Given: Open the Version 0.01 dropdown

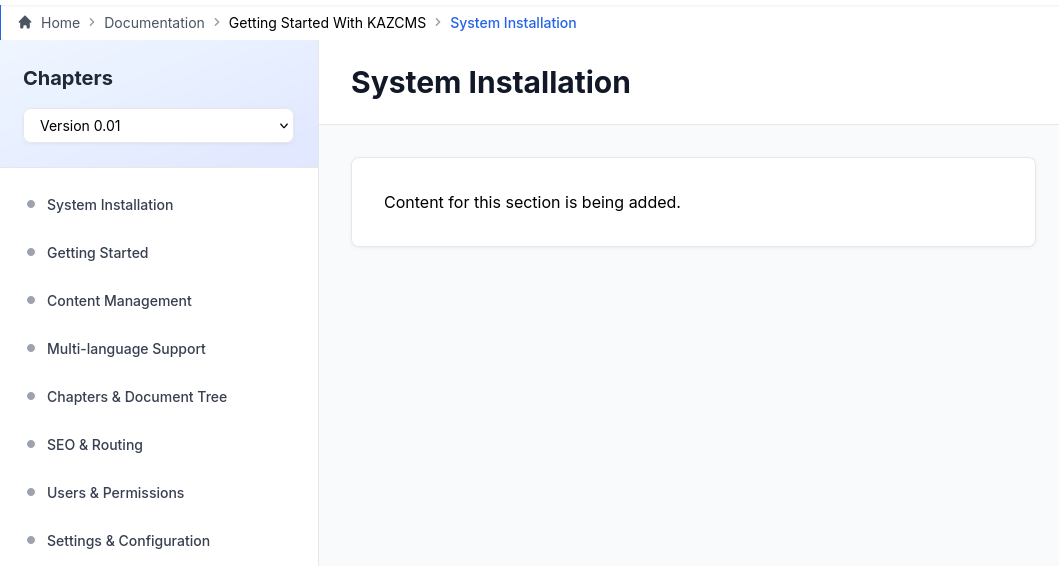Looking at the screenshot, I should [x=158, y=126].
